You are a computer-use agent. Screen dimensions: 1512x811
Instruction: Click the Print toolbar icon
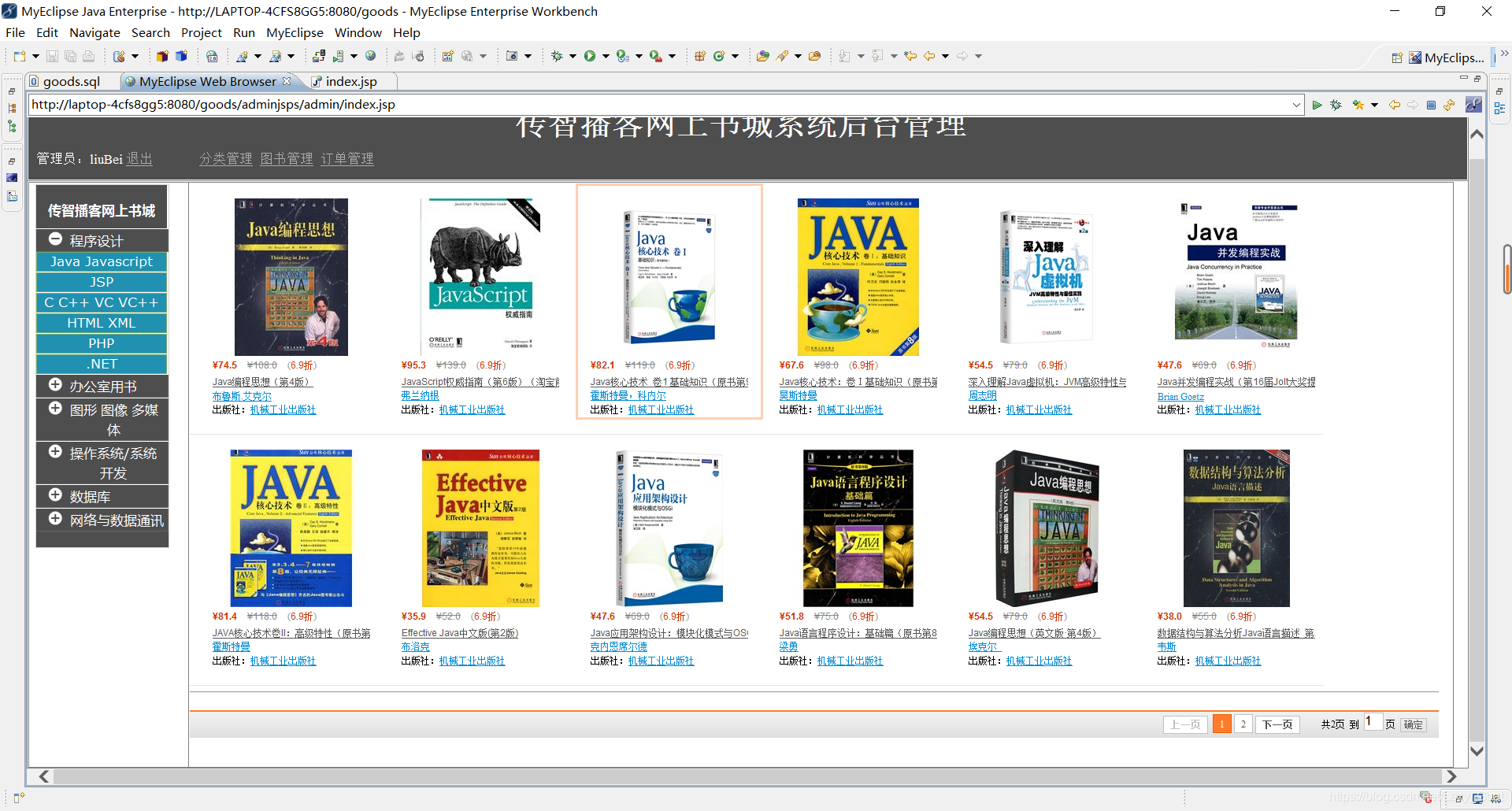click(88, 56)
